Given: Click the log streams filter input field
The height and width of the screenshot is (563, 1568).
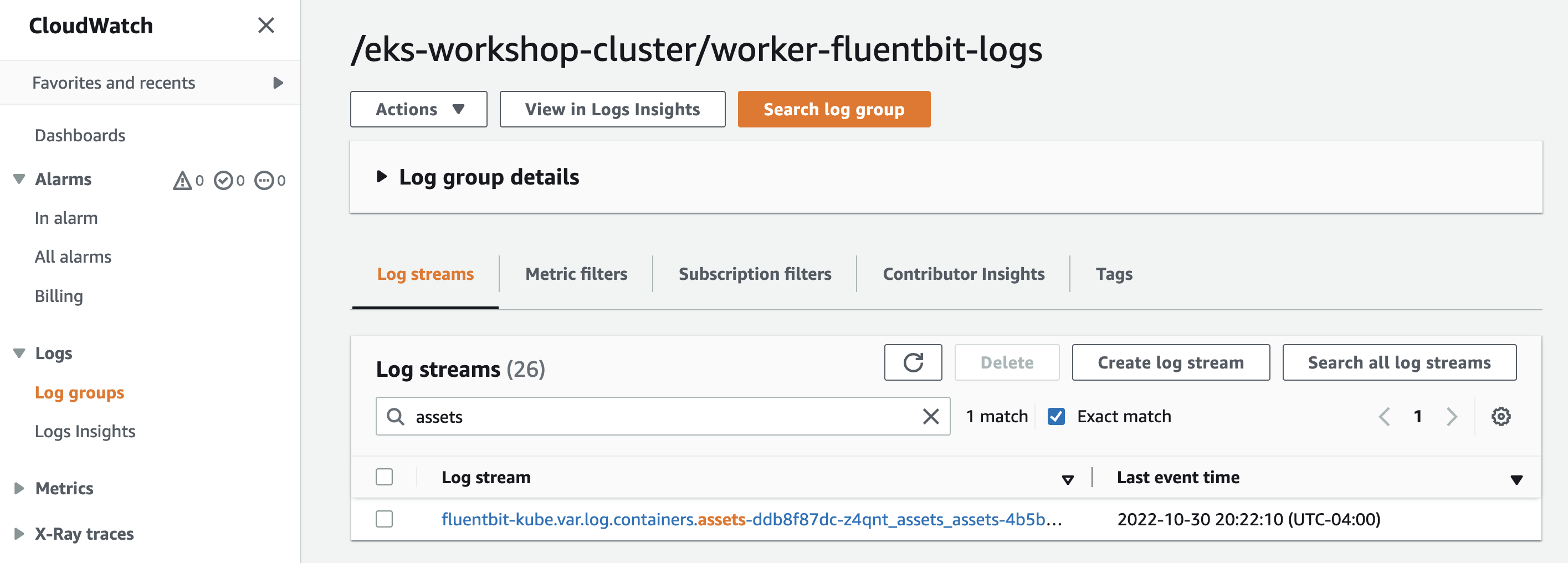Looking at the screenshot, I should [662, 416].
